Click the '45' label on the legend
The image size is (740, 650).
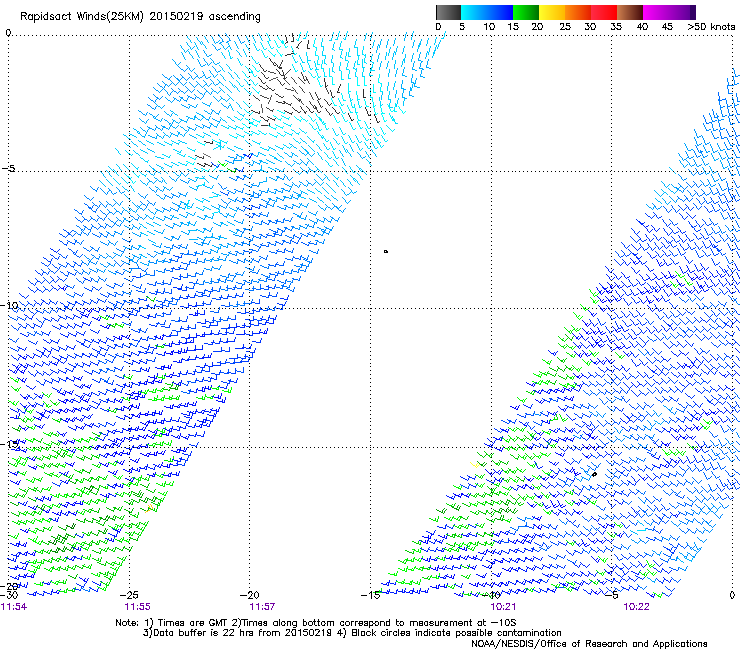(x=667, y=27)
